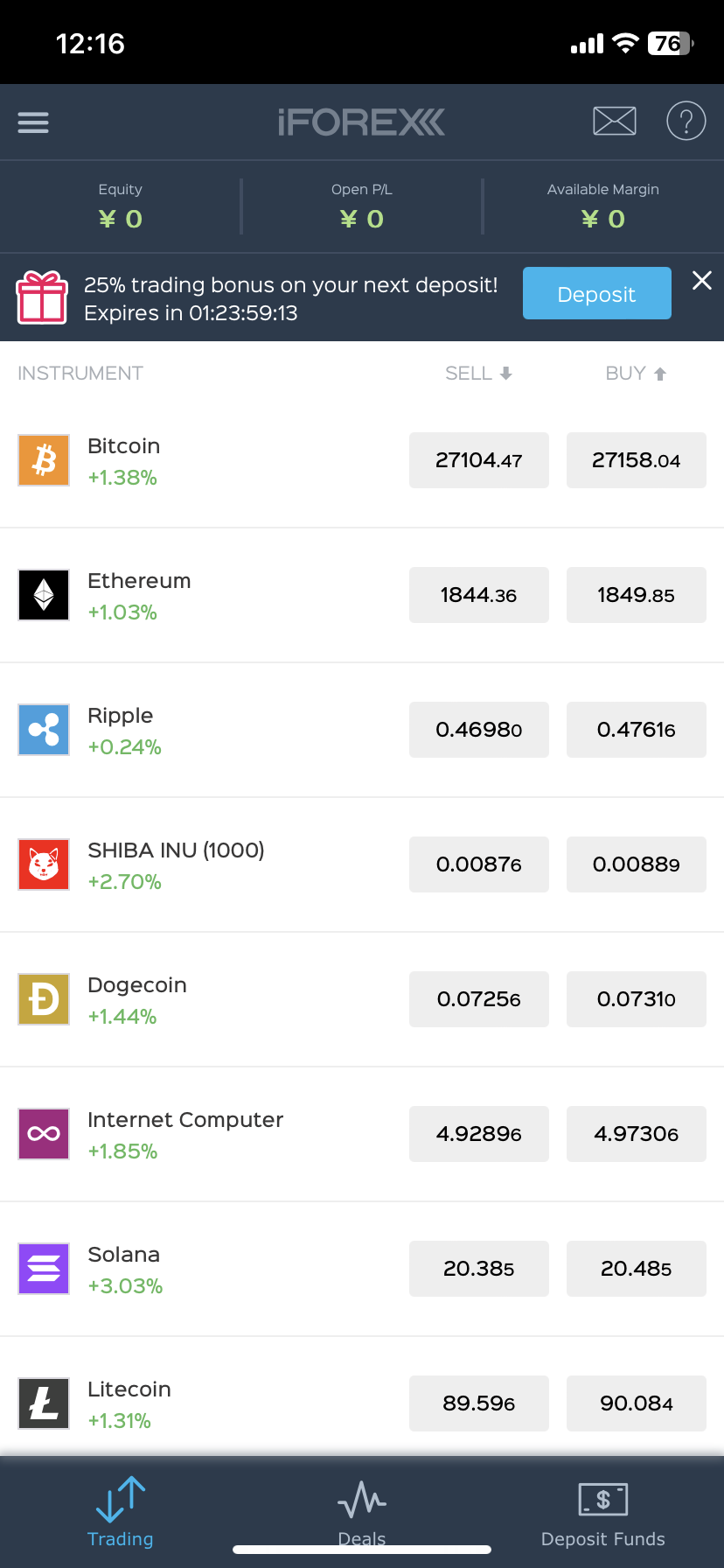Dismiss the trading bonus banner
The image size is (724, 1568).
coord(701,281)
